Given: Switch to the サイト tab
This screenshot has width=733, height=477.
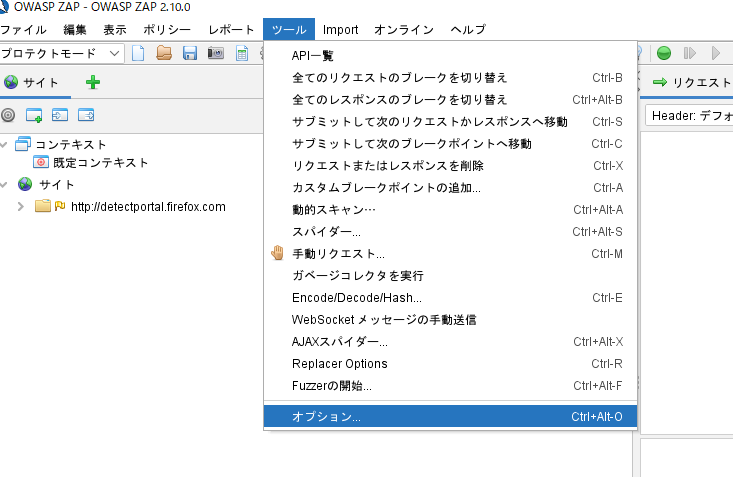Looking at the screenshot, I should click(35, 83).
